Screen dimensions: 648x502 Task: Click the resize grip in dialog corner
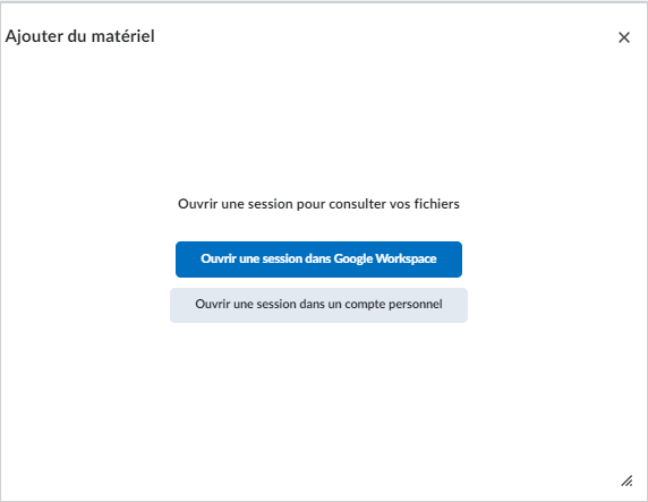627,481
